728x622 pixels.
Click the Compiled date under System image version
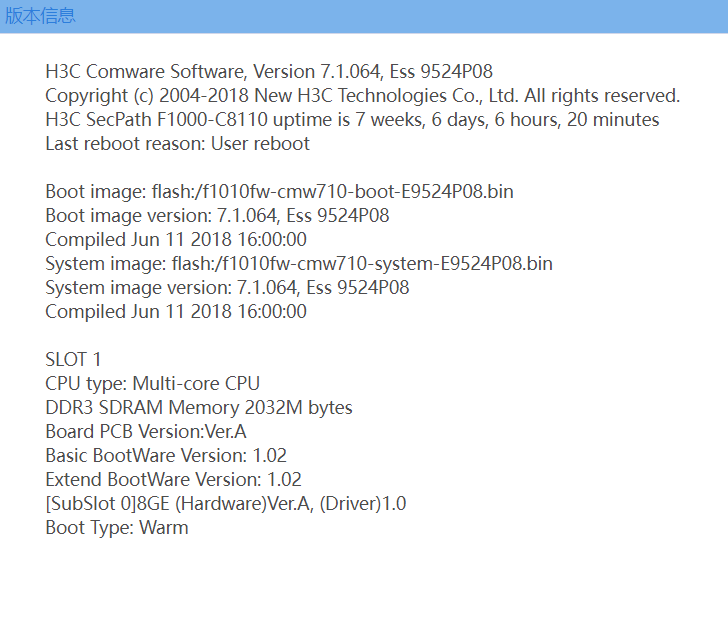tap(175, 312)
